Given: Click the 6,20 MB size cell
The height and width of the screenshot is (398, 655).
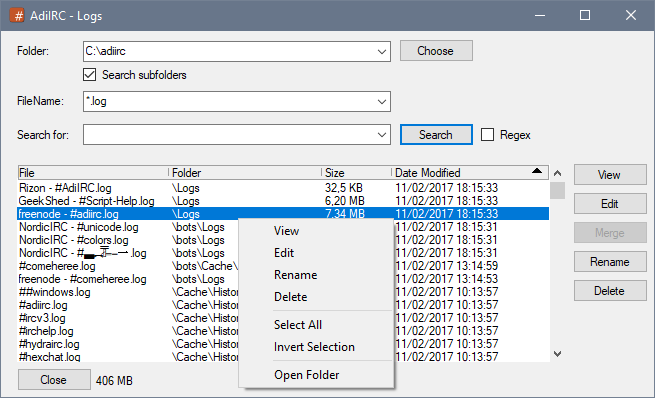Looking at the screenshot, I should click(x=345, y=201).
